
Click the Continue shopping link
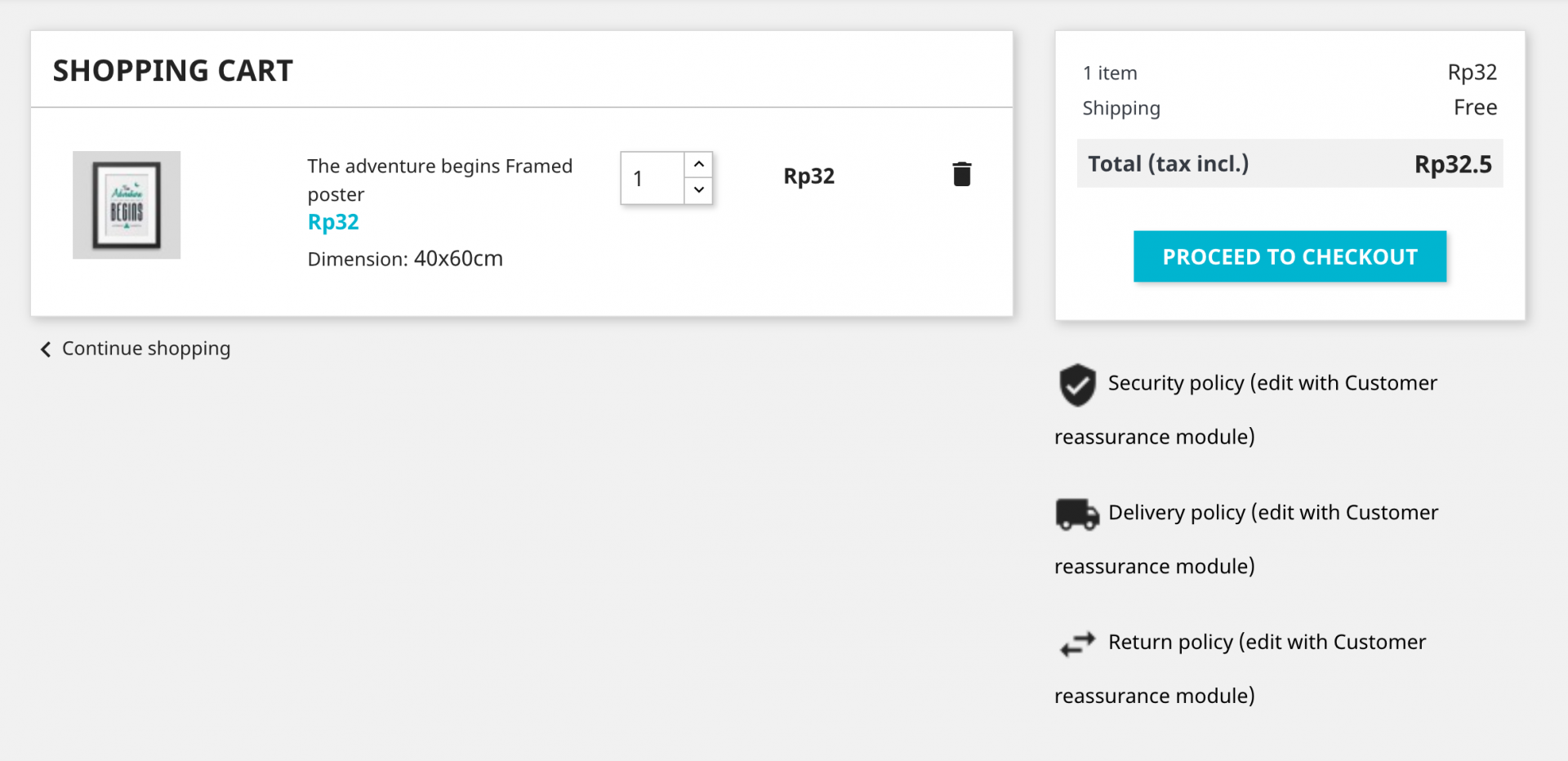click(x=146, y=349)
